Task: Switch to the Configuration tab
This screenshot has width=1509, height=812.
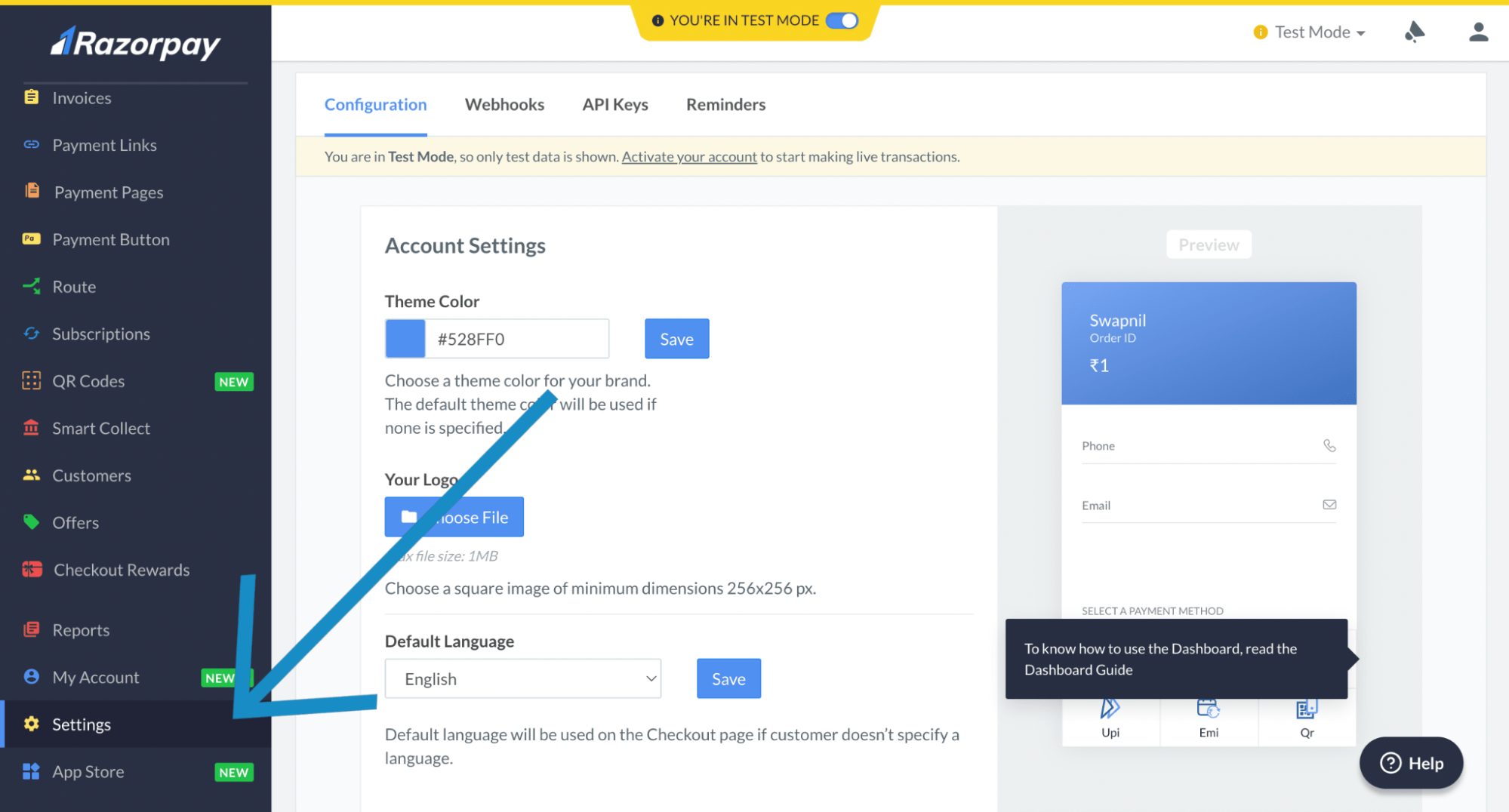Action: [x=375, y=104]
